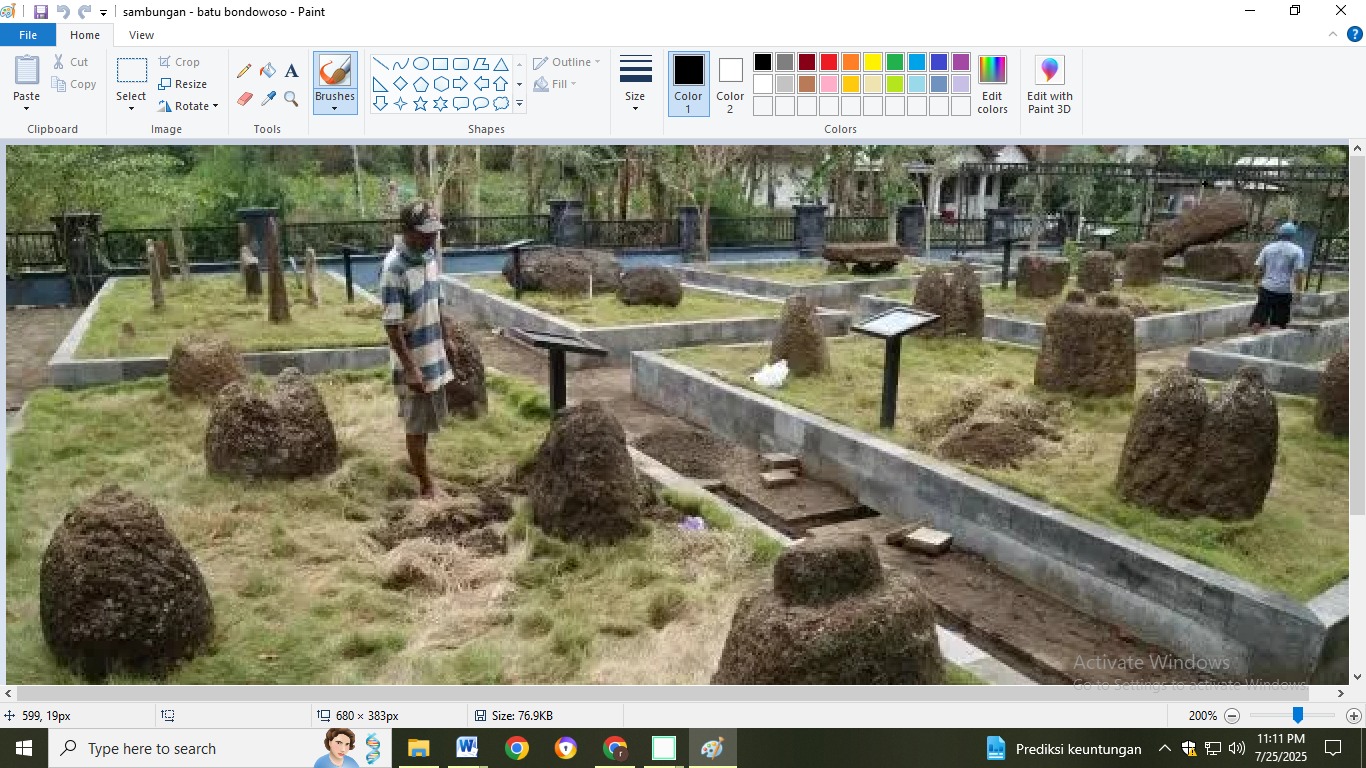Choose the Up arrow shape
This screenshot has height=768, width=1366.
point(501,84)
